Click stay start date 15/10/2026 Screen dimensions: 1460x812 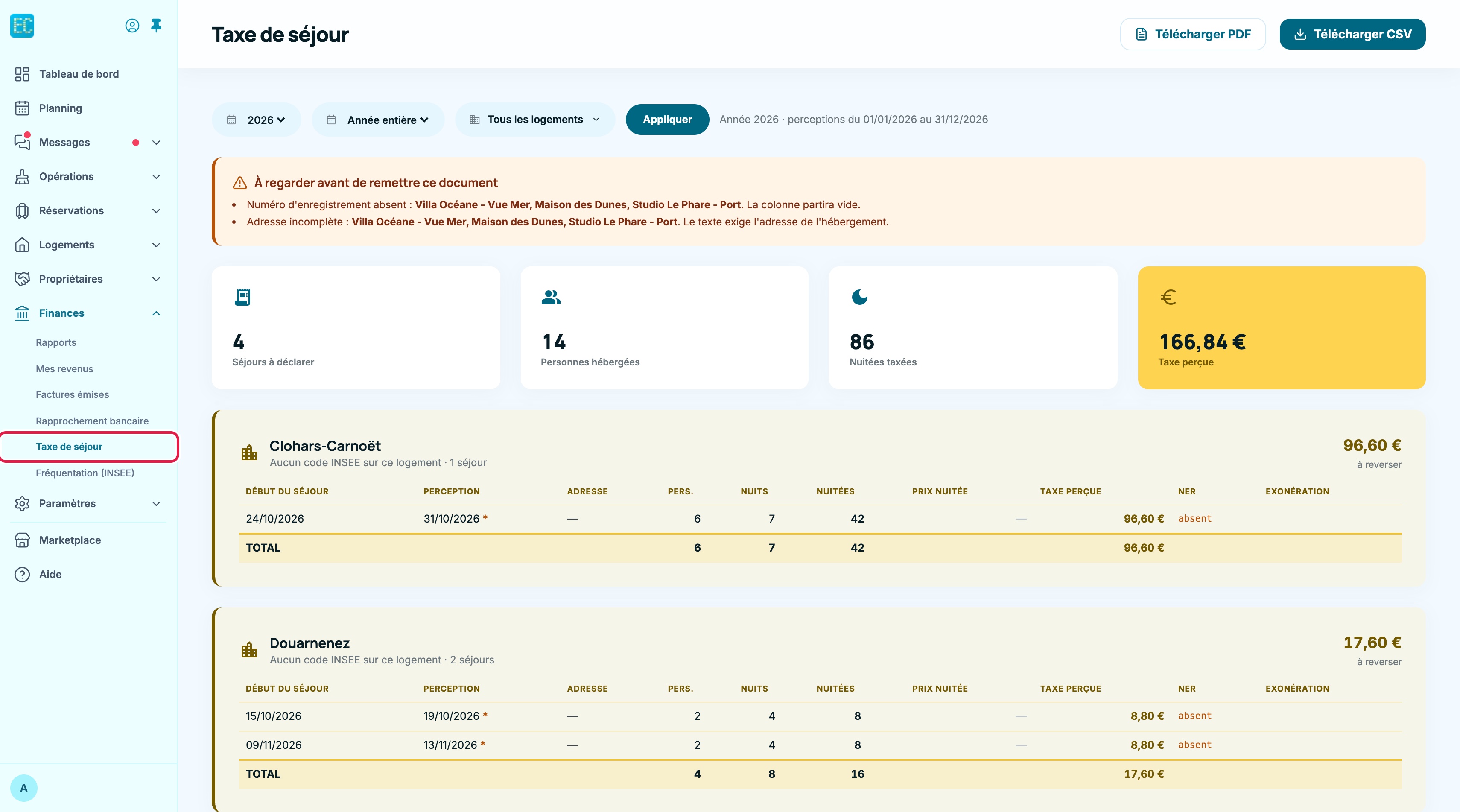273,716
